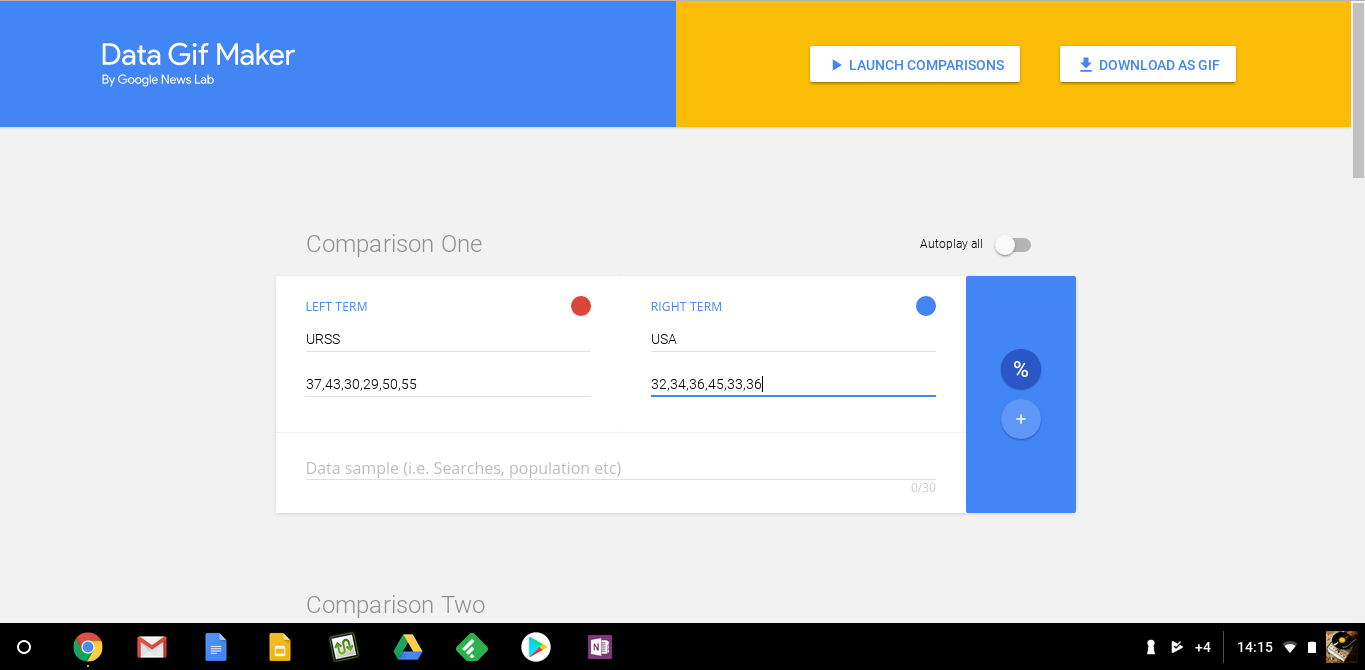Screen dimensions: 1365x670
Task: Click the Comparison One heading
Action: tap(394, 244)
